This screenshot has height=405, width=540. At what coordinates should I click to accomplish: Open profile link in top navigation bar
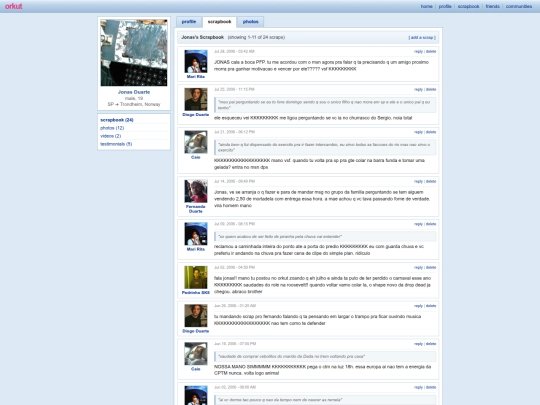[x=445, y=6]
